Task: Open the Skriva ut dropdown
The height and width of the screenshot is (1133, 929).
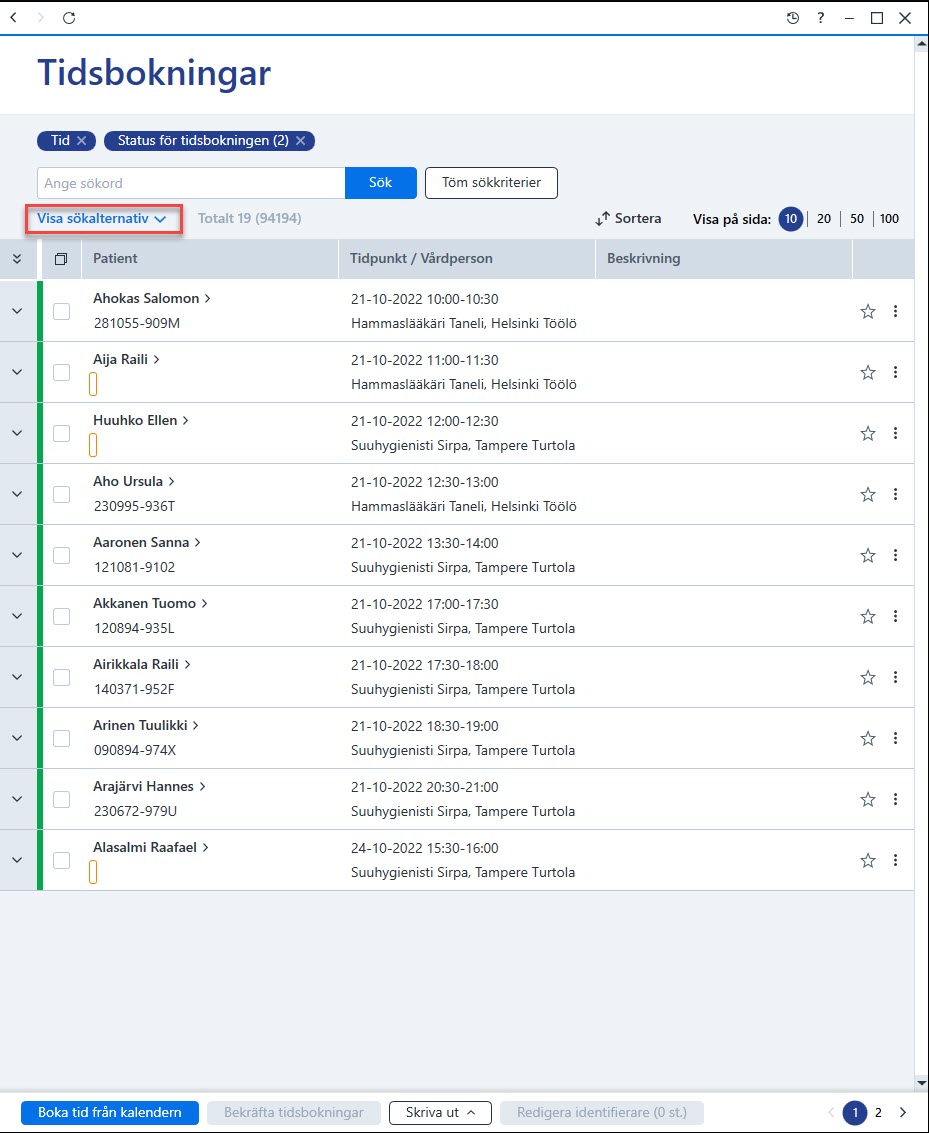Action: click(x=440, y=1113)
